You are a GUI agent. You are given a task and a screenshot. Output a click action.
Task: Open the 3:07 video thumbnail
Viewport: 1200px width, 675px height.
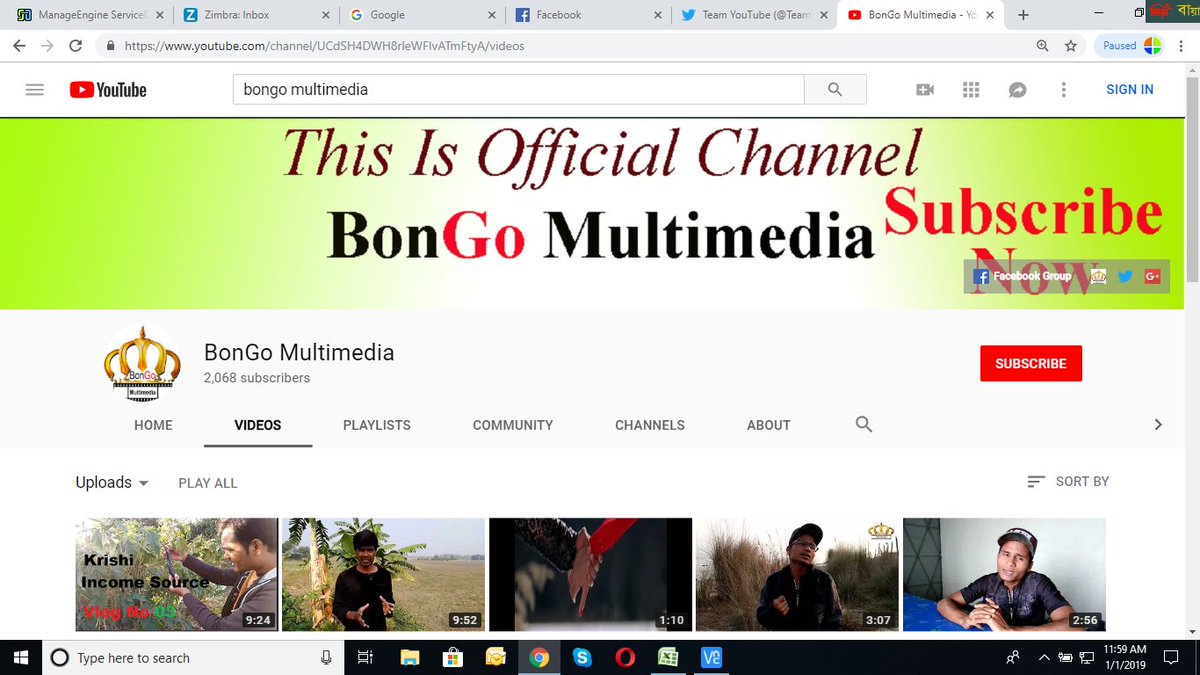point(797,574)
